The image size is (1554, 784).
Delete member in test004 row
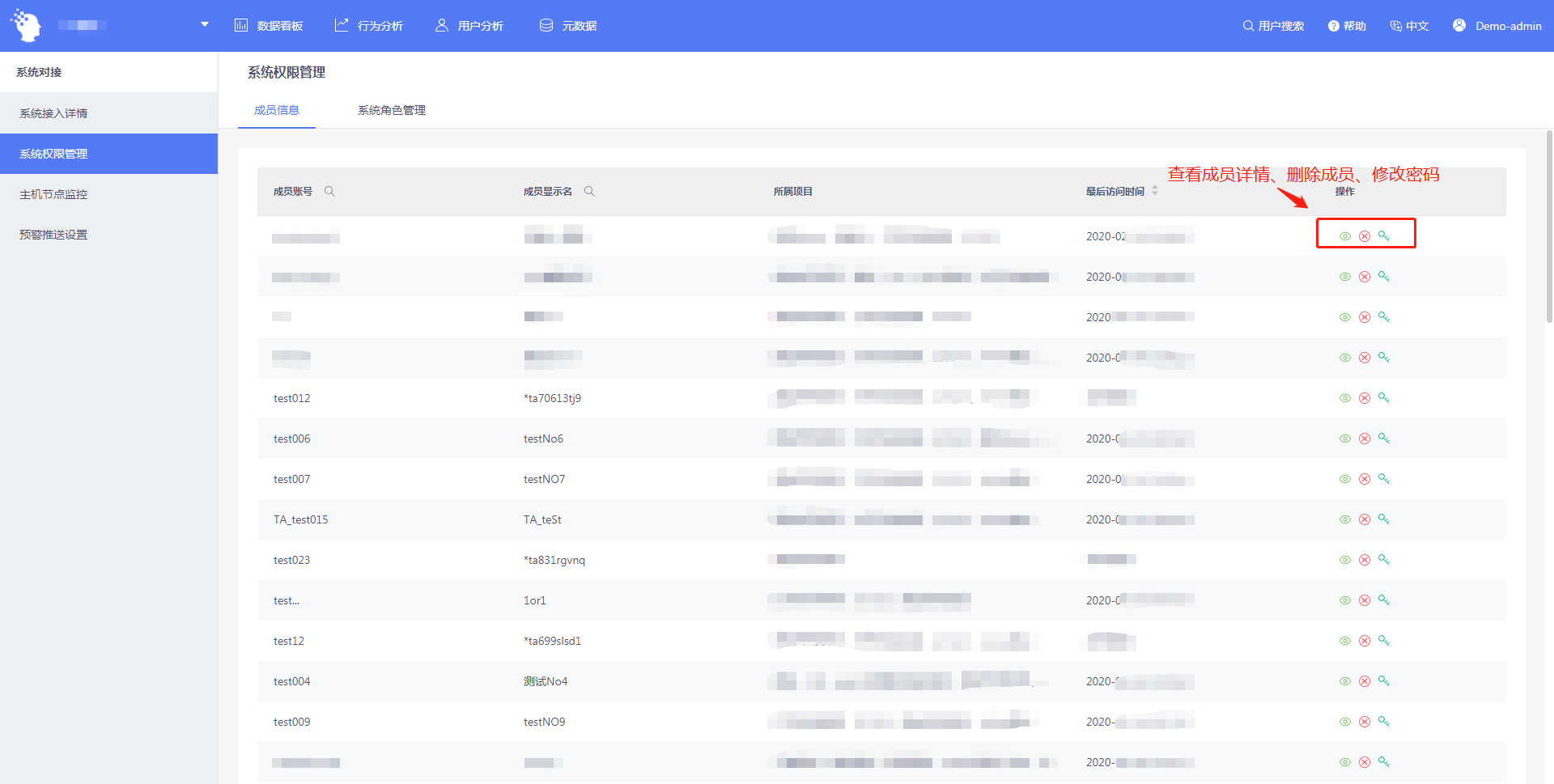coord(1365,681)
